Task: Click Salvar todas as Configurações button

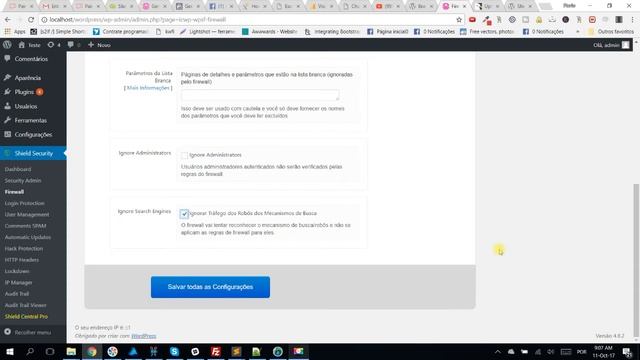Action: (210, 287)
